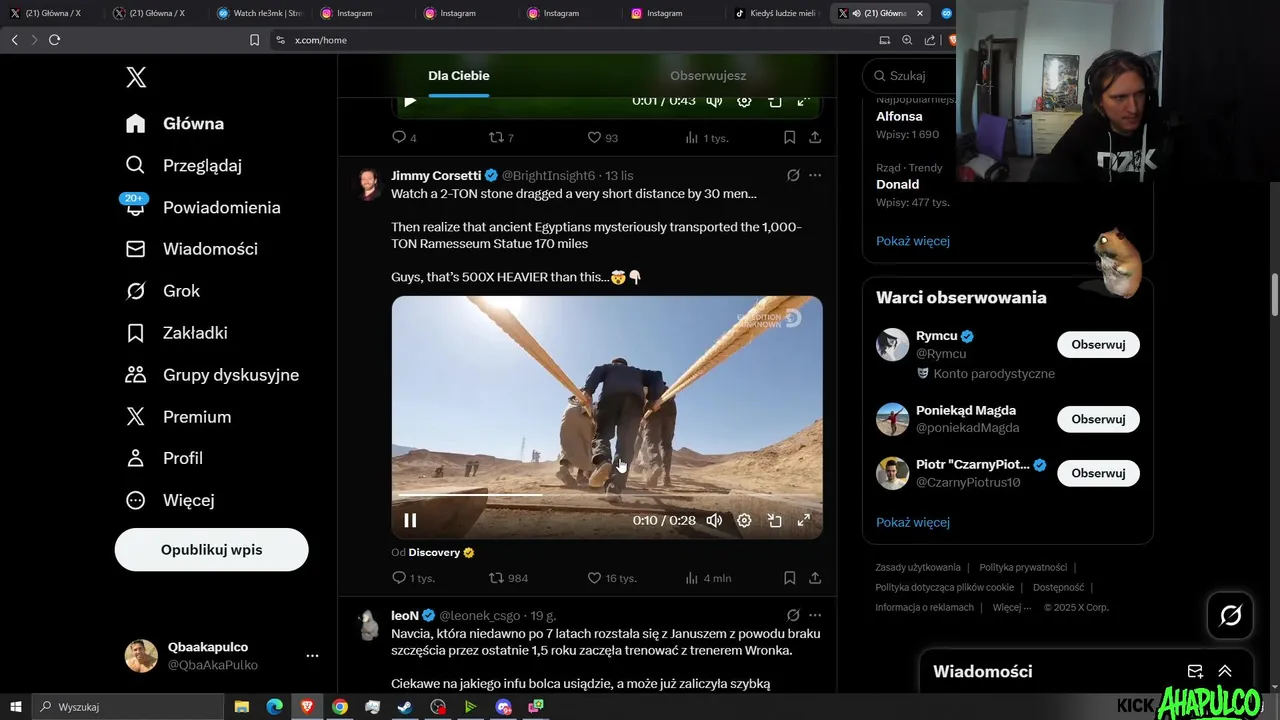The image size is (1280, 720).
Task: Enter fullscreen on top feed video
Action: [803, 101]
